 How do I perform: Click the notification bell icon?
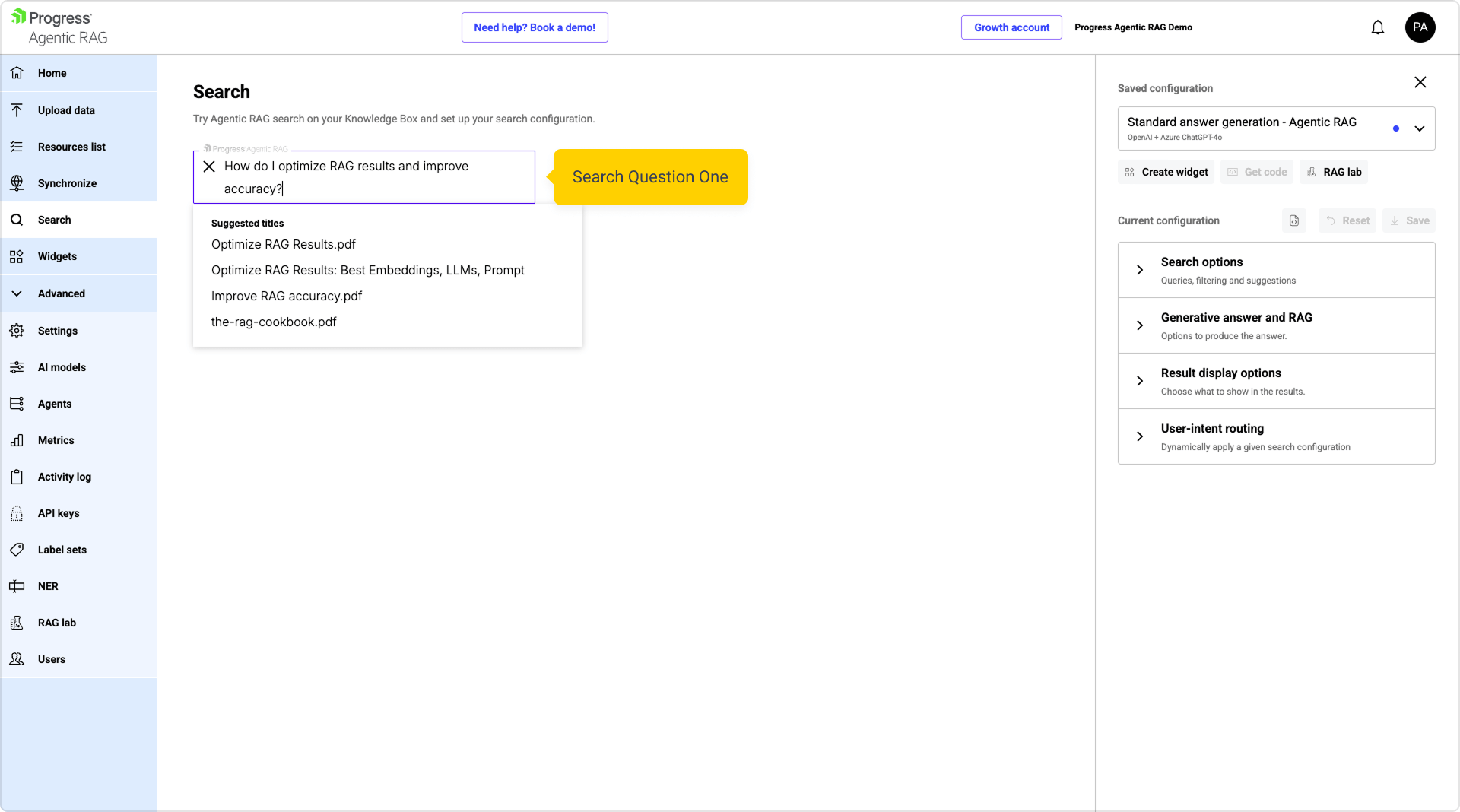pos(1377,28)
